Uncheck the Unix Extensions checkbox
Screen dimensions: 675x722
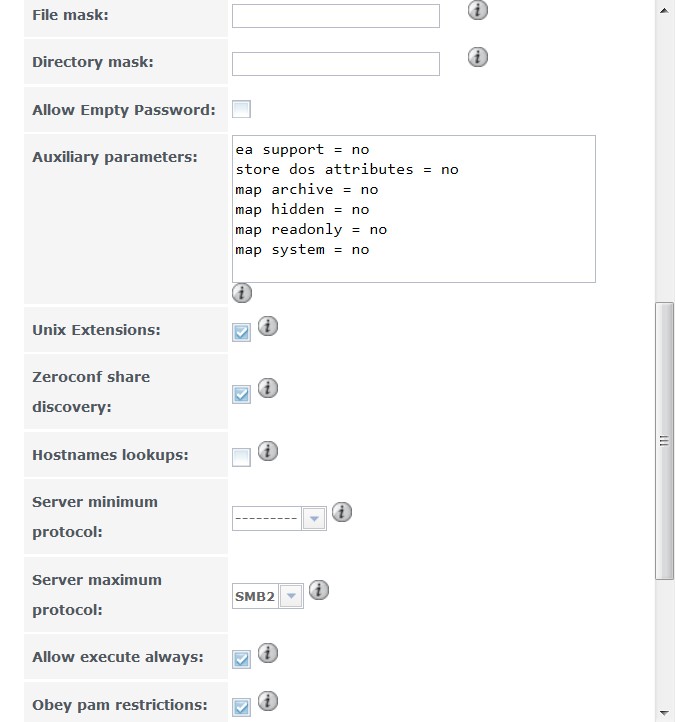pyautogui.click(x=241, y=332)
